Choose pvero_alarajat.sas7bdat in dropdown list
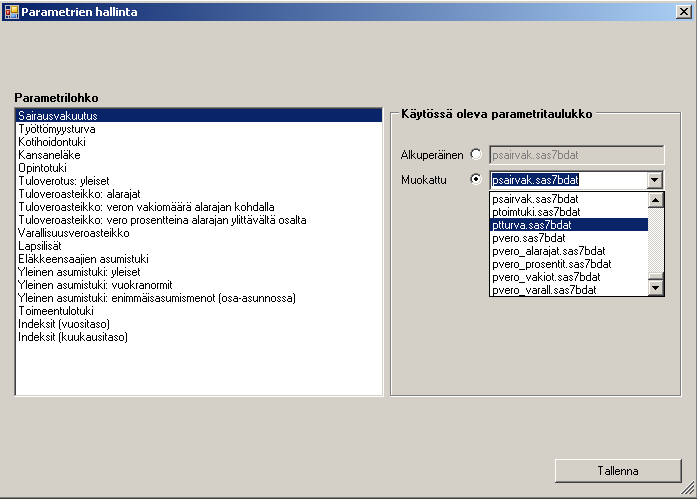697x499 pixels. tap(569, 251)
